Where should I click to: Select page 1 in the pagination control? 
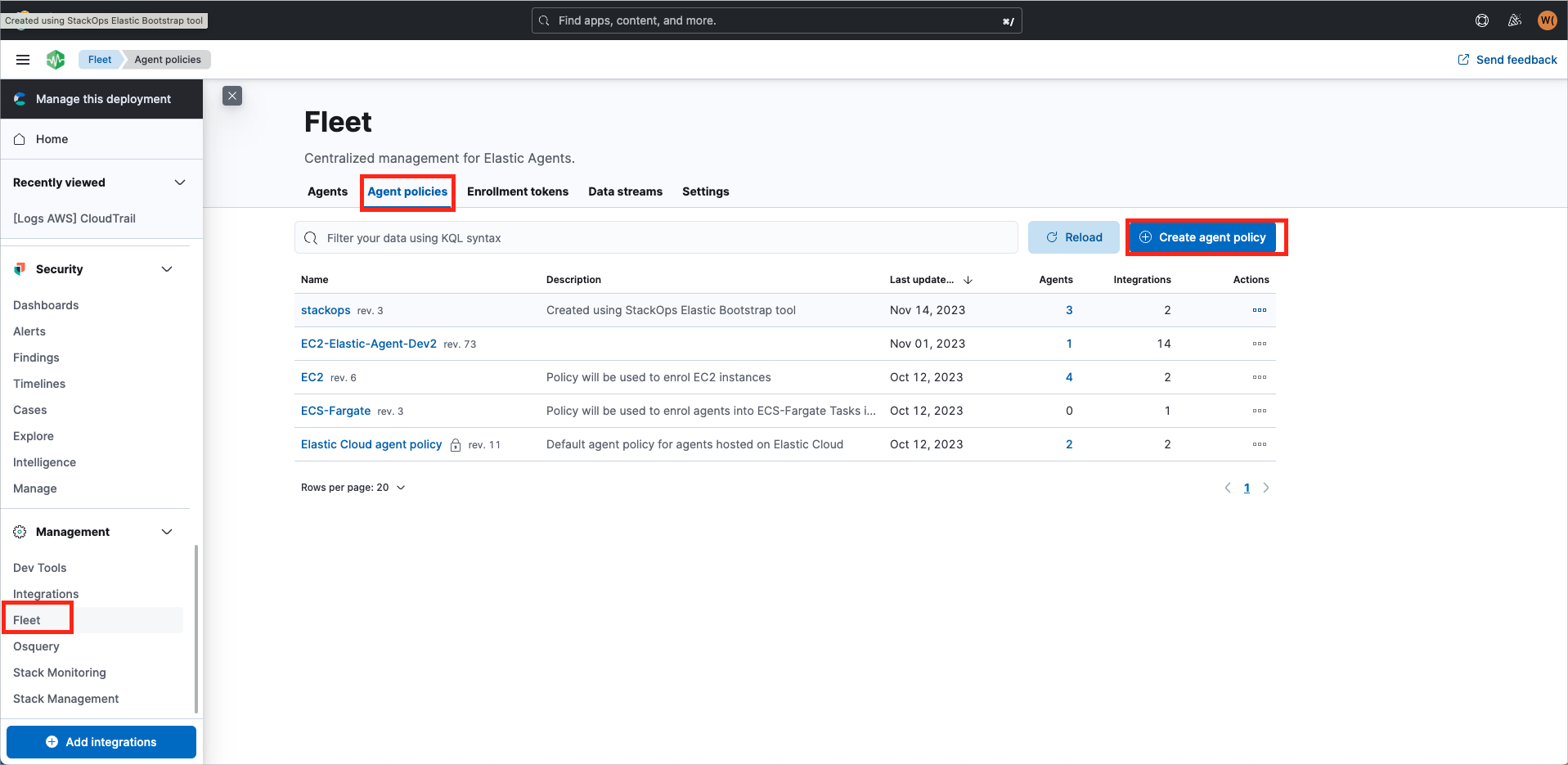click(x=1247, y=487)
